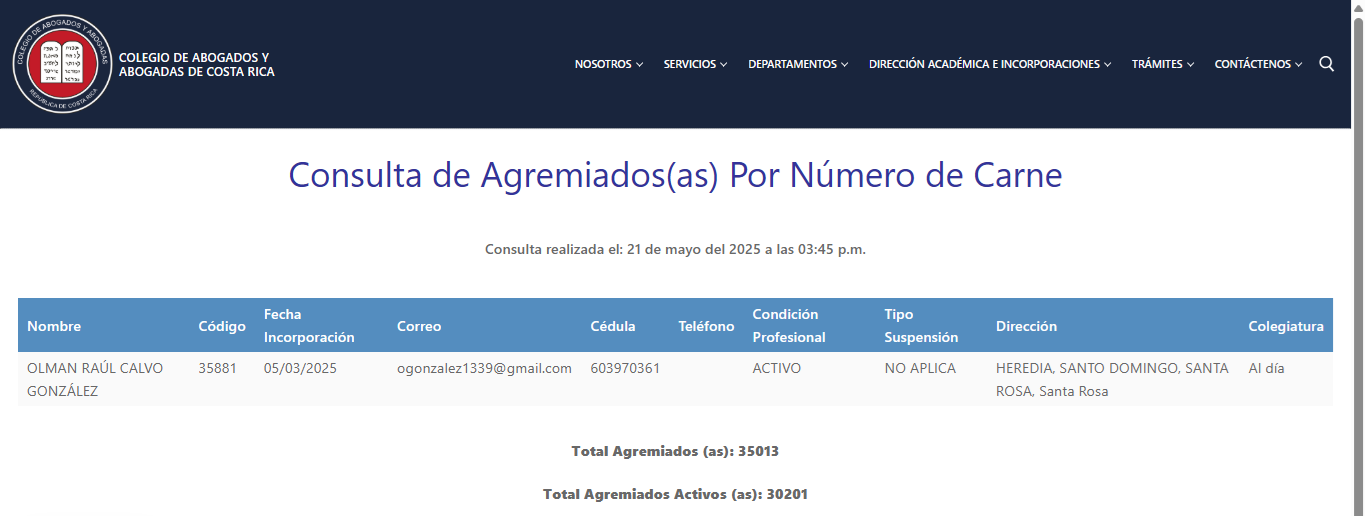Click the email ogonzalez1339@gmail.com

pos(484,368)
